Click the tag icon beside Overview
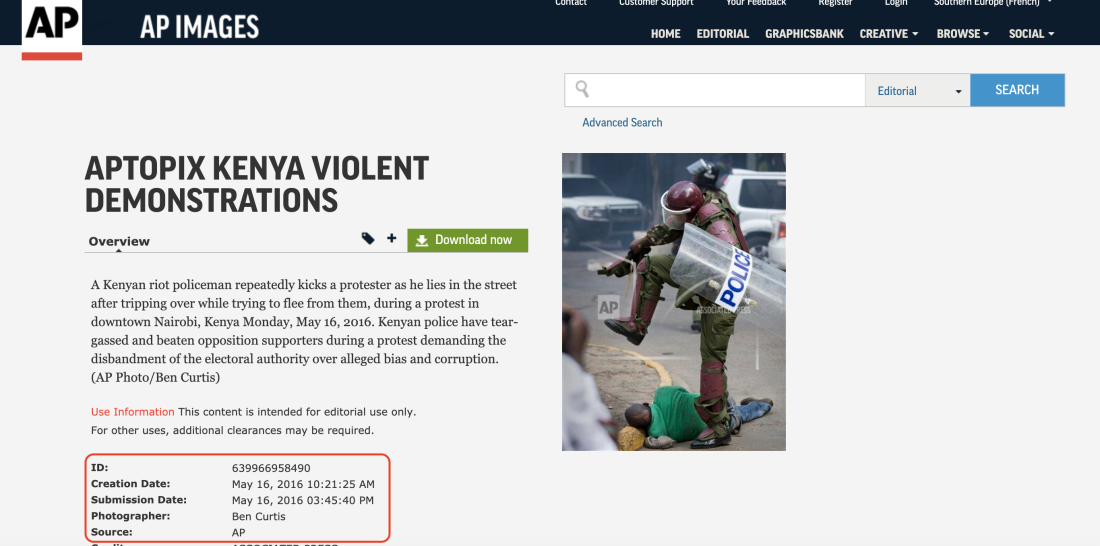This screenshot has height=546, width=1100. pyautogui.click(x=368, y=239)
